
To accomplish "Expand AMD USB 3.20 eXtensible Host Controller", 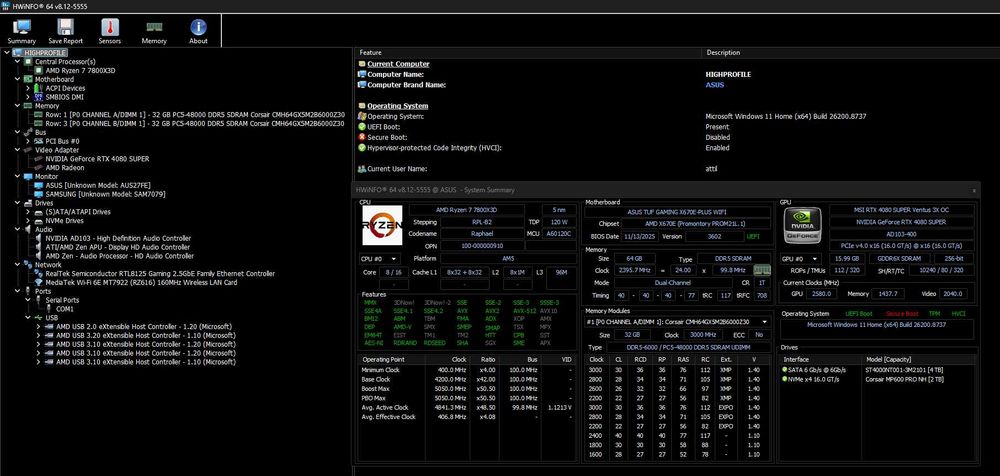I will (39, 335).
